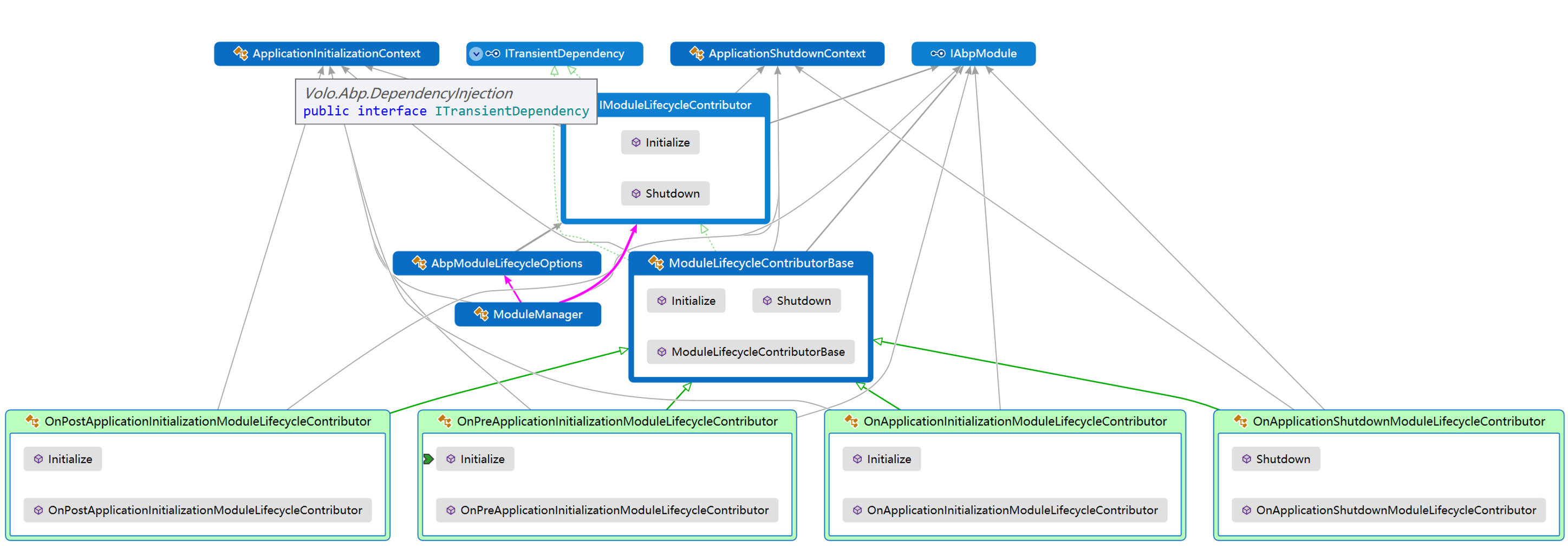Select the ModuleLifecycleContributorBase constructor member
This screenshot has height=549, width=1568.
pos(757,352)
